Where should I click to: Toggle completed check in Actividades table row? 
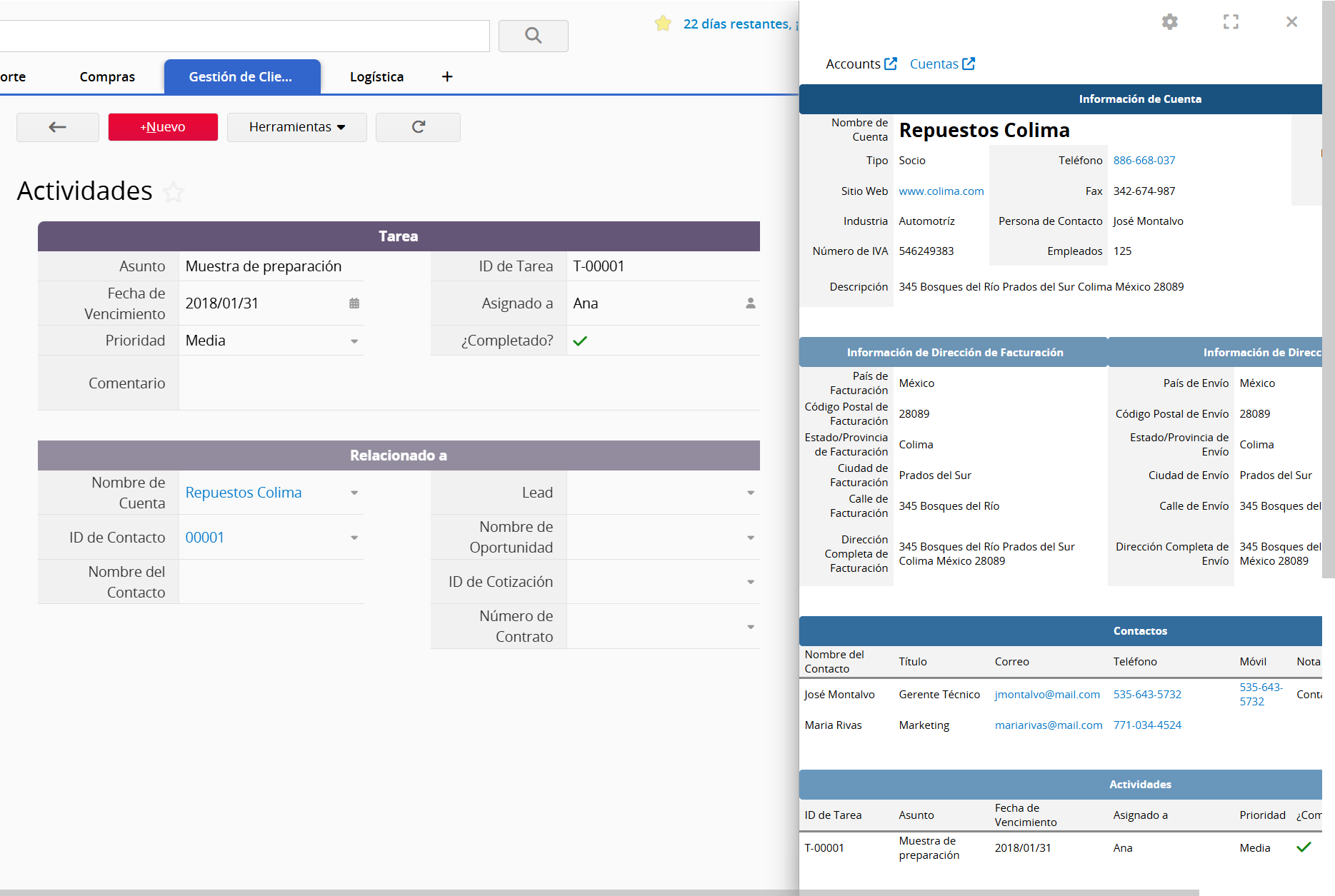coord(1304,847)
